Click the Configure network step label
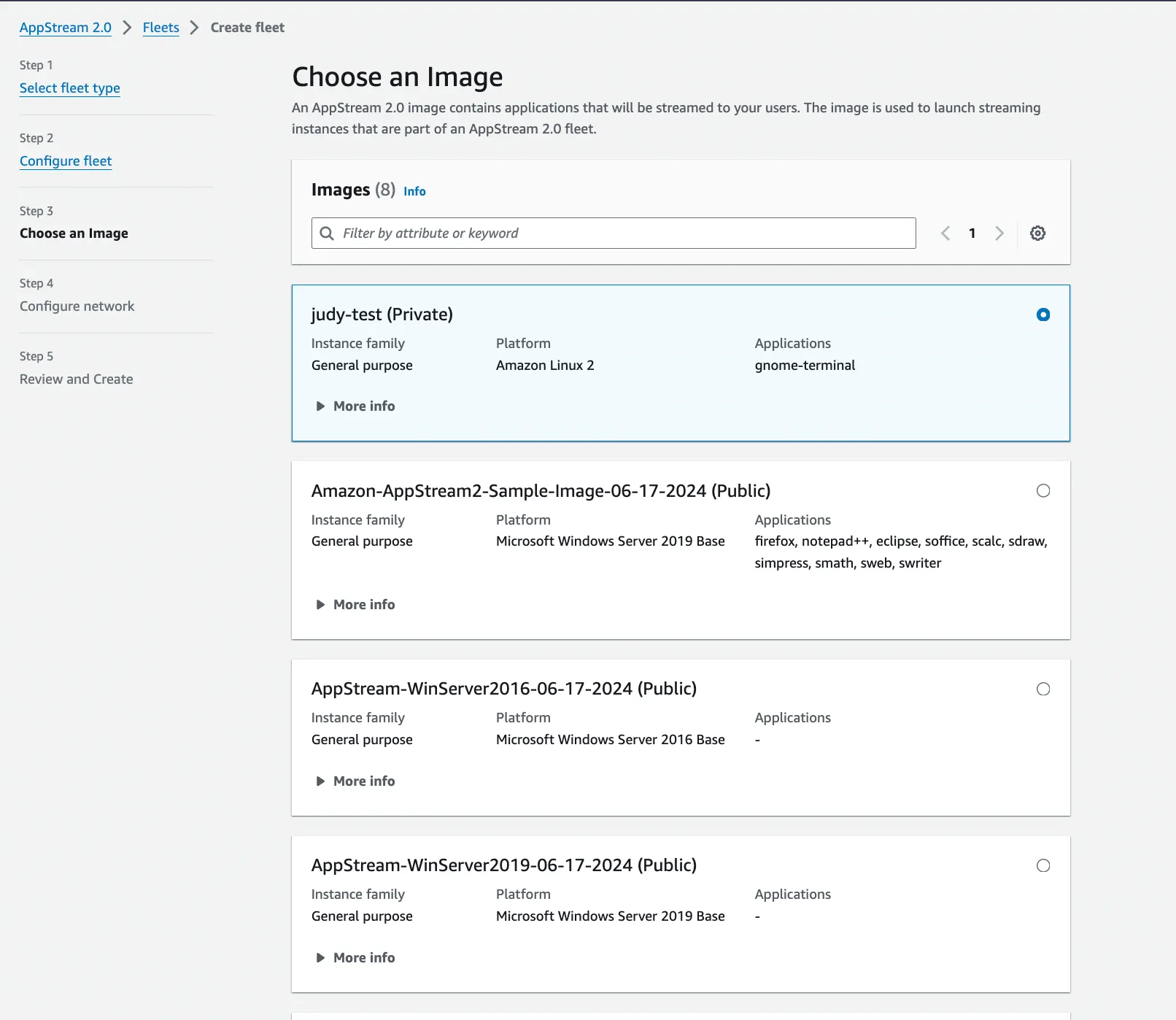 (77, 306)
